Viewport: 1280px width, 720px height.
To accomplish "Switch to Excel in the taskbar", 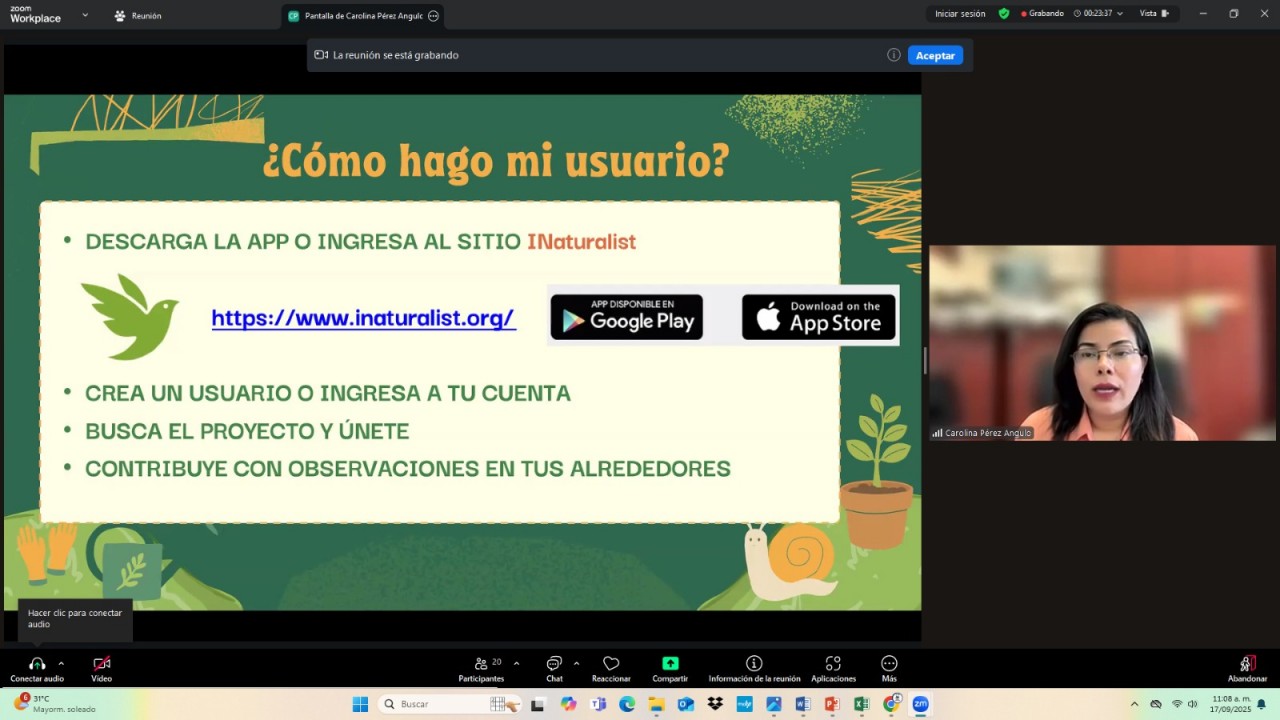I will click(x=861, y=704).
